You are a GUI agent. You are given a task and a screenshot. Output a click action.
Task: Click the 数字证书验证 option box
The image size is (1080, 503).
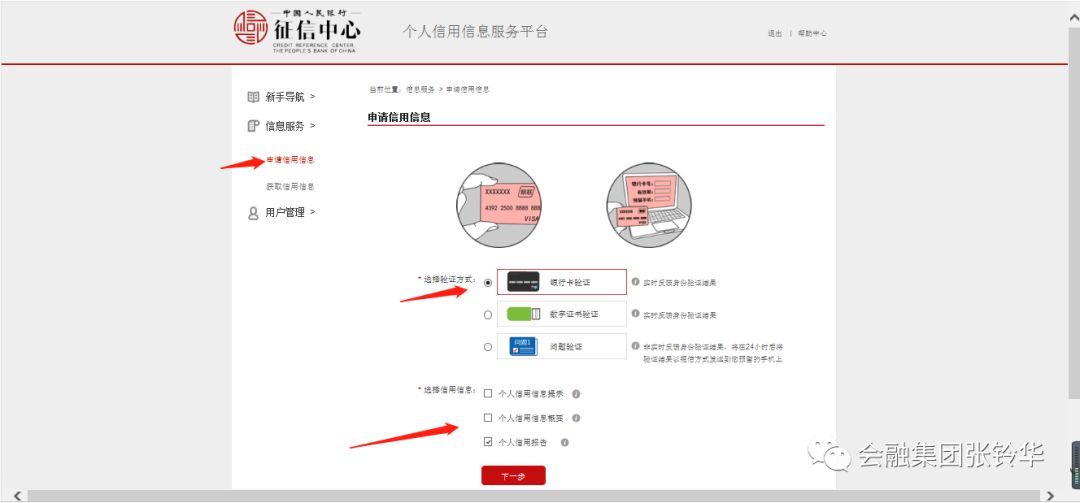[x=562, y=314]
